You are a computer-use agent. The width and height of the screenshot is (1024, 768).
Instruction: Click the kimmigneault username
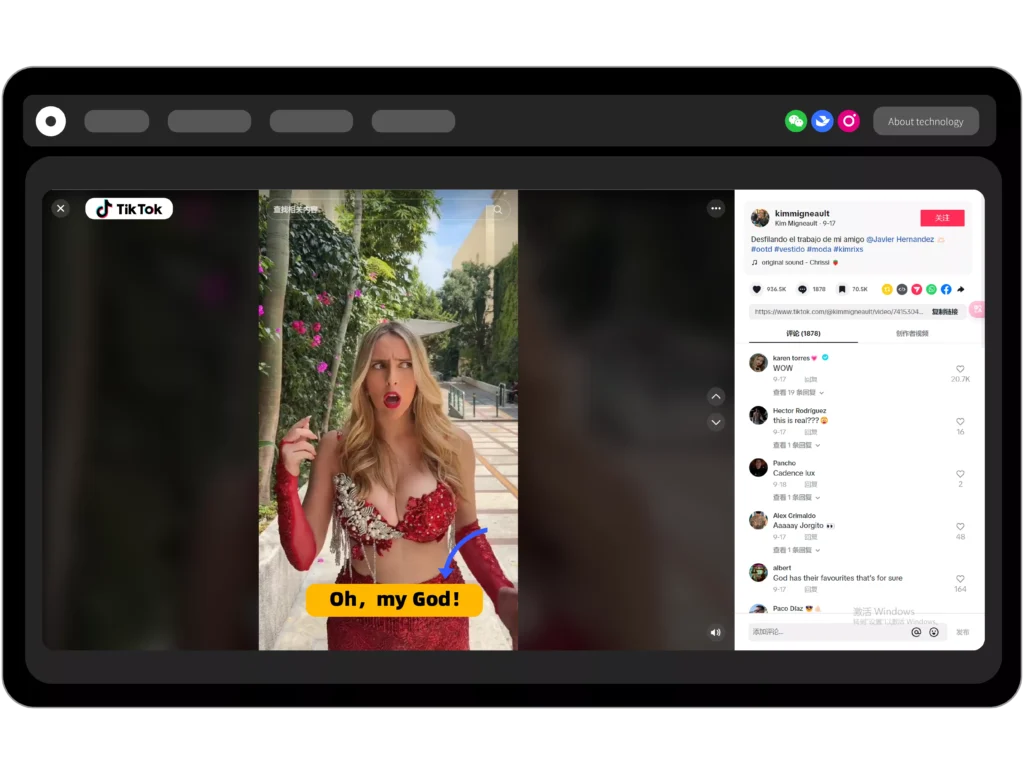[x=802, y=214]
